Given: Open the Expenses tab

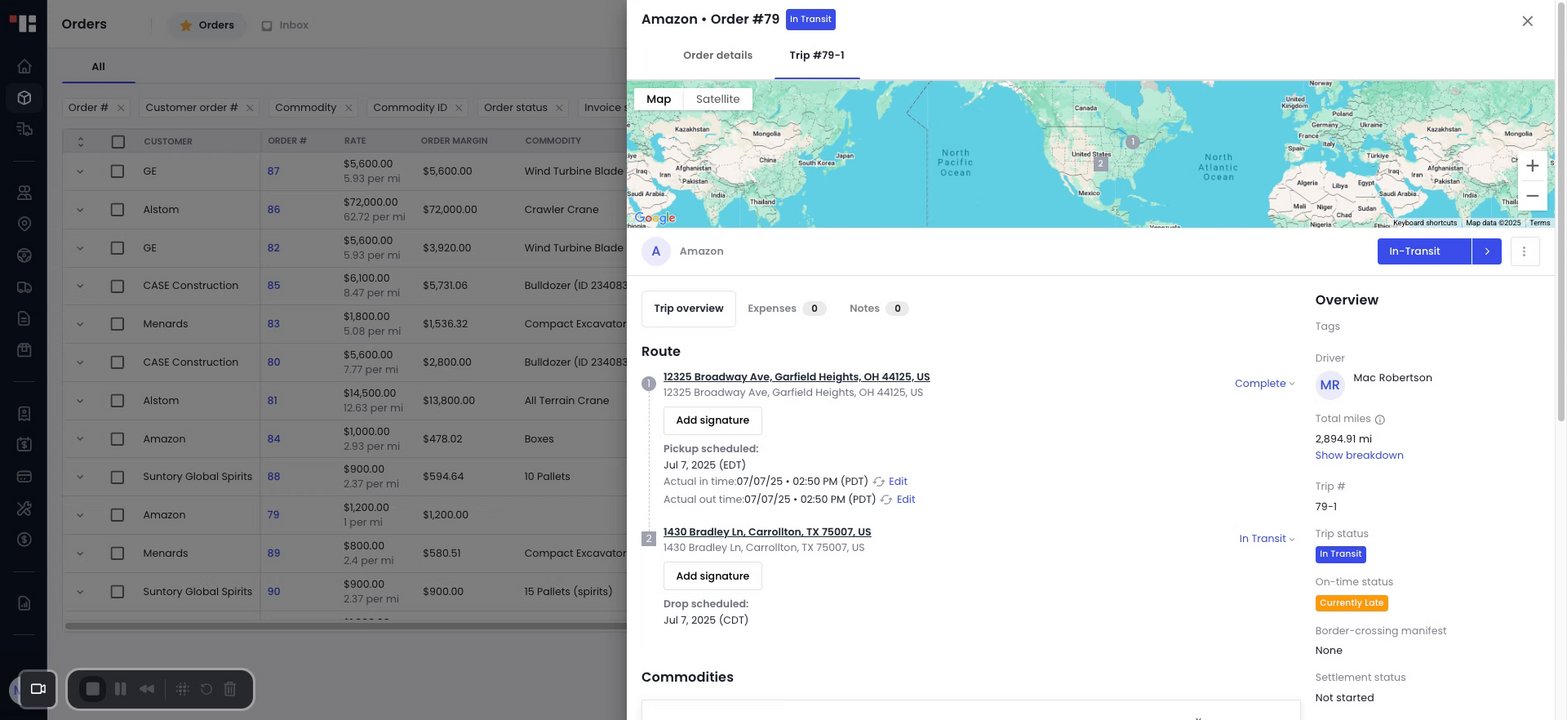Looking at the screenshot, I should pos(787,309).
